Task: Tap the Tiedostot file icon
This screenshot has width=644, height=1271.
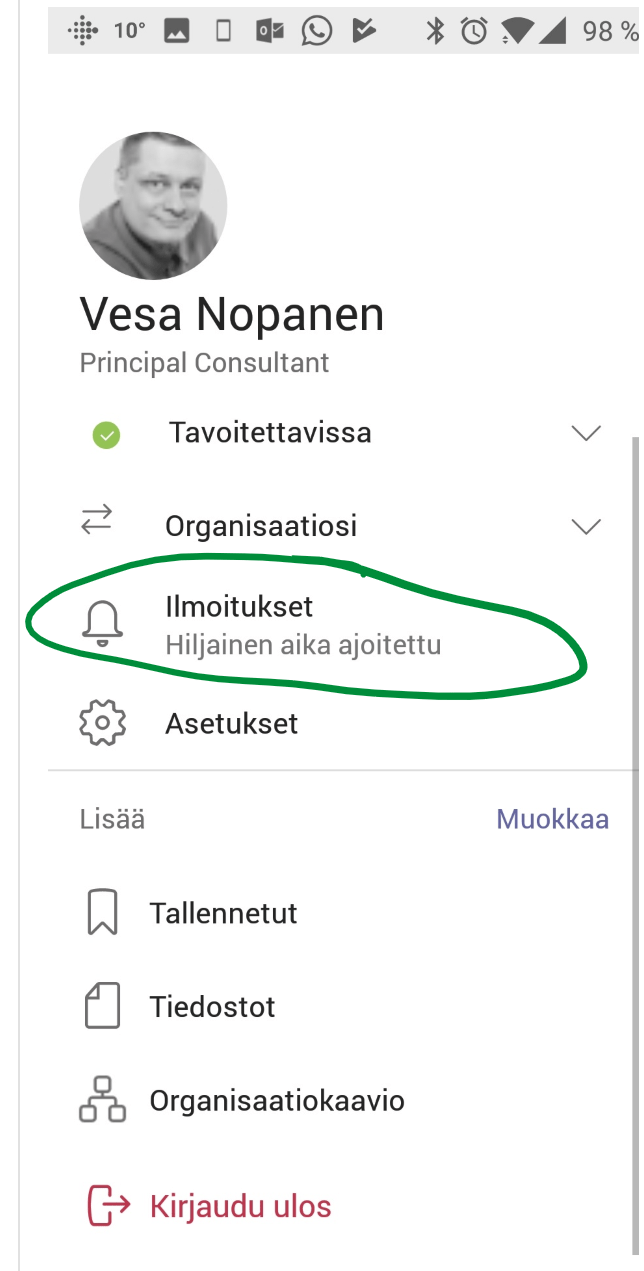Action: tap(102, 1006)
